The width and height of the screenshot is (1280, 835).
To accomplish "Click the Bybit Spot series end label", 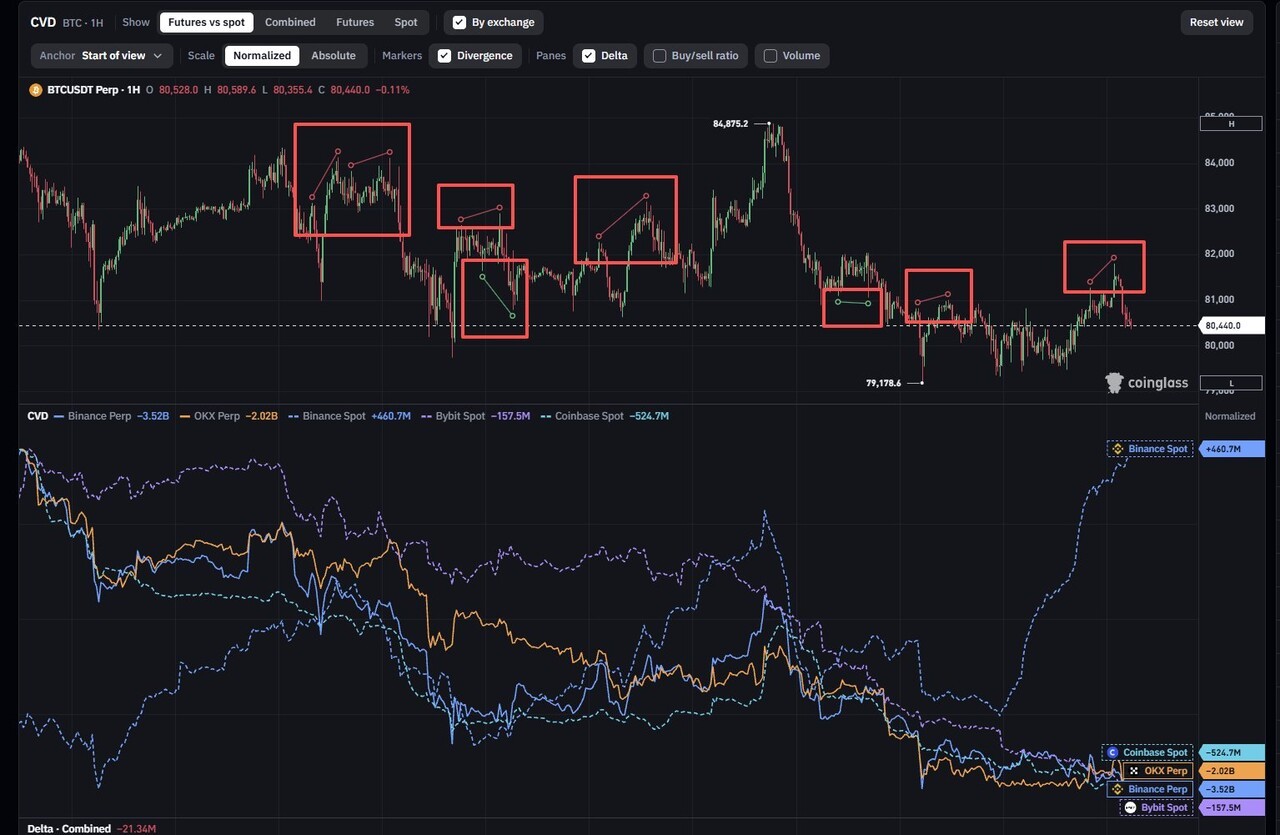I will pyautogui.click(x=1158, y=807).
